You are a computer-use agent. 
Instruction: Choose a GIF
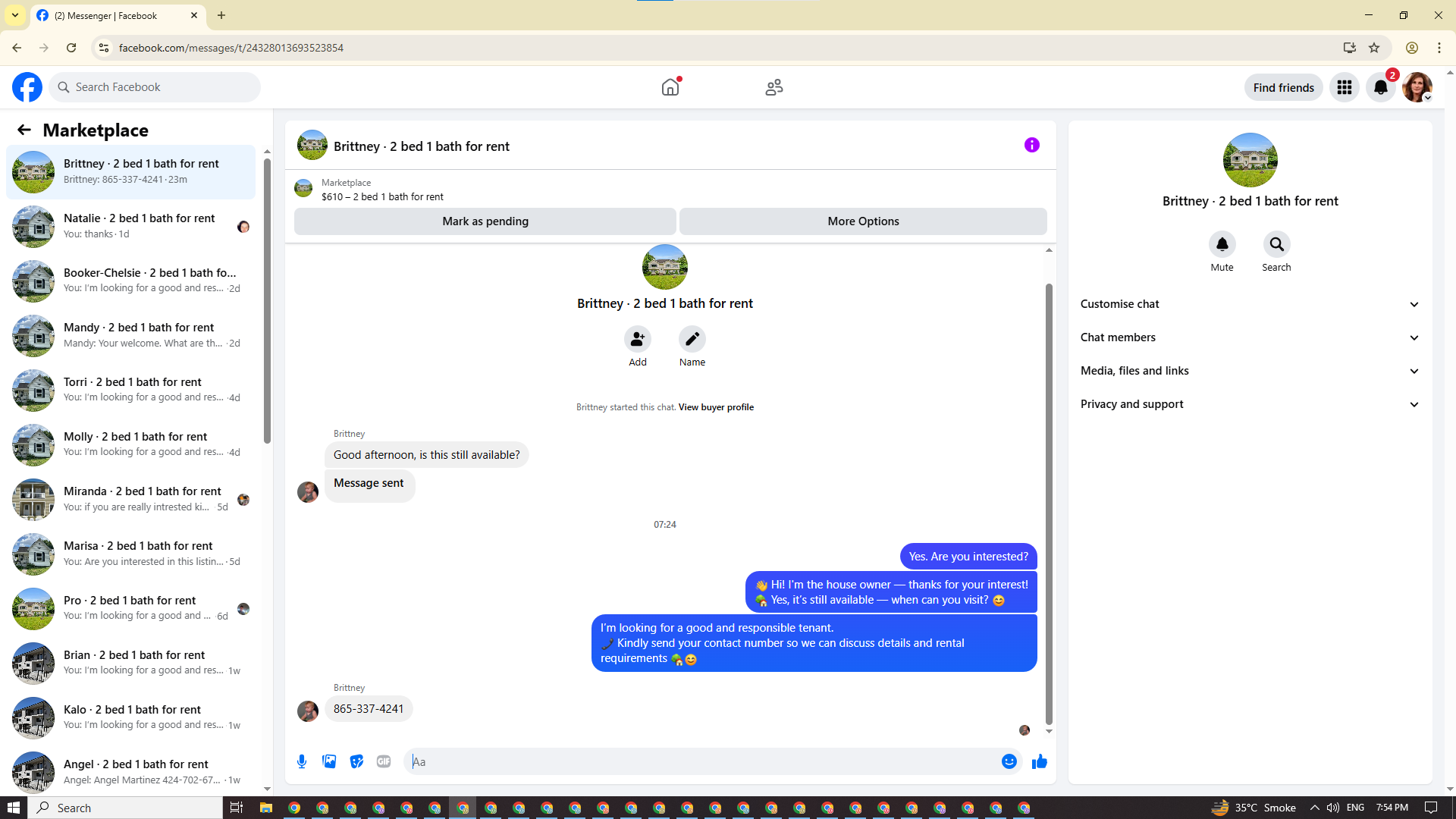click(x=384, y=761)
